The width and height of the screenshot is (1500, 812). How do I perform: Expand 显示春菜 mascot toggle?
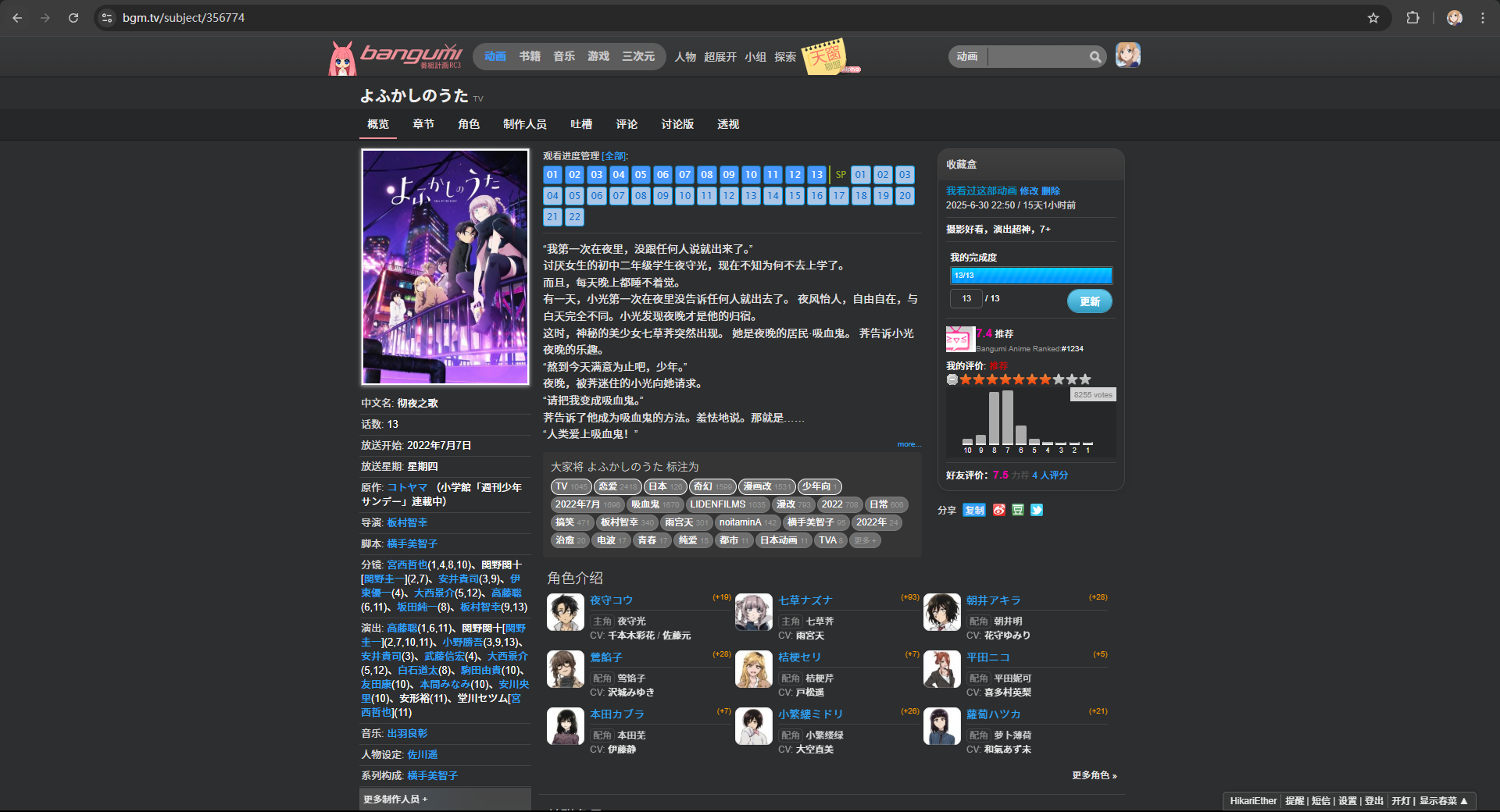(1444, 801)
